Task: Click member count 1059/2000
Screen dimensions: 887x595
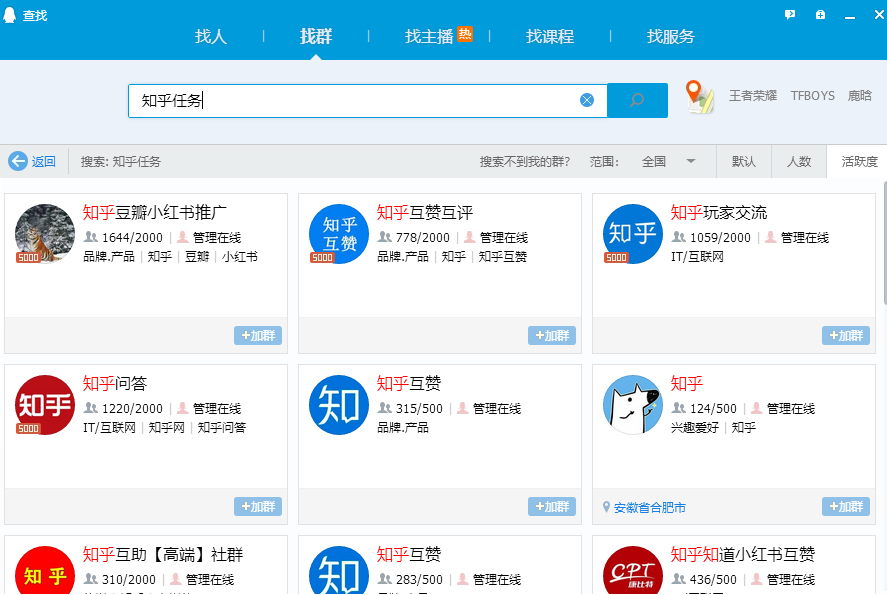Action: click(720, 238)
